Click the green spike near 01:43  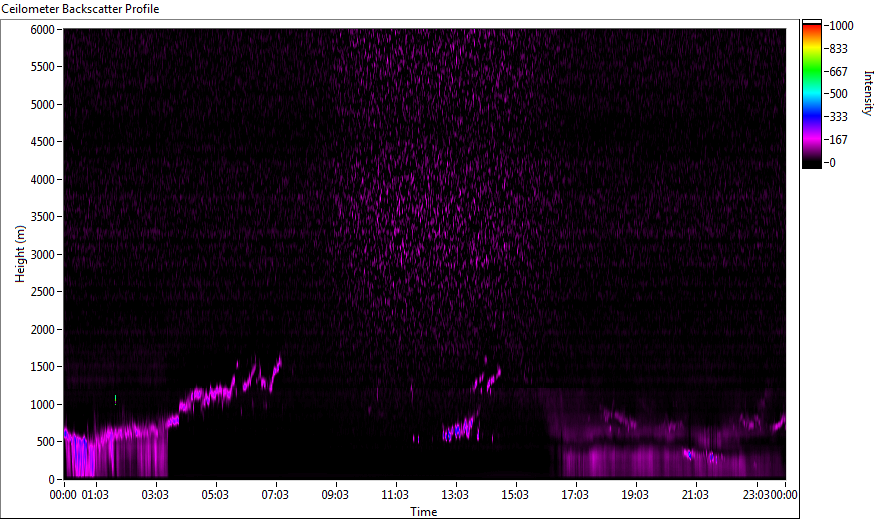pos(115,399)
